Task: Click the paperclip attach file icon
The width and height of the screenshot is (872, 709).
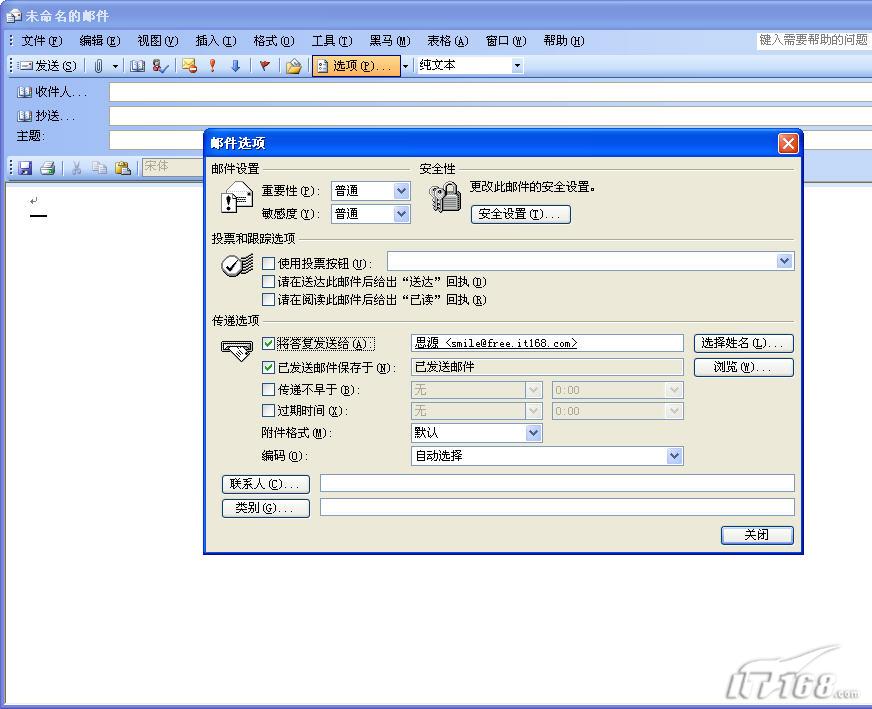Action: coord(99,66)
